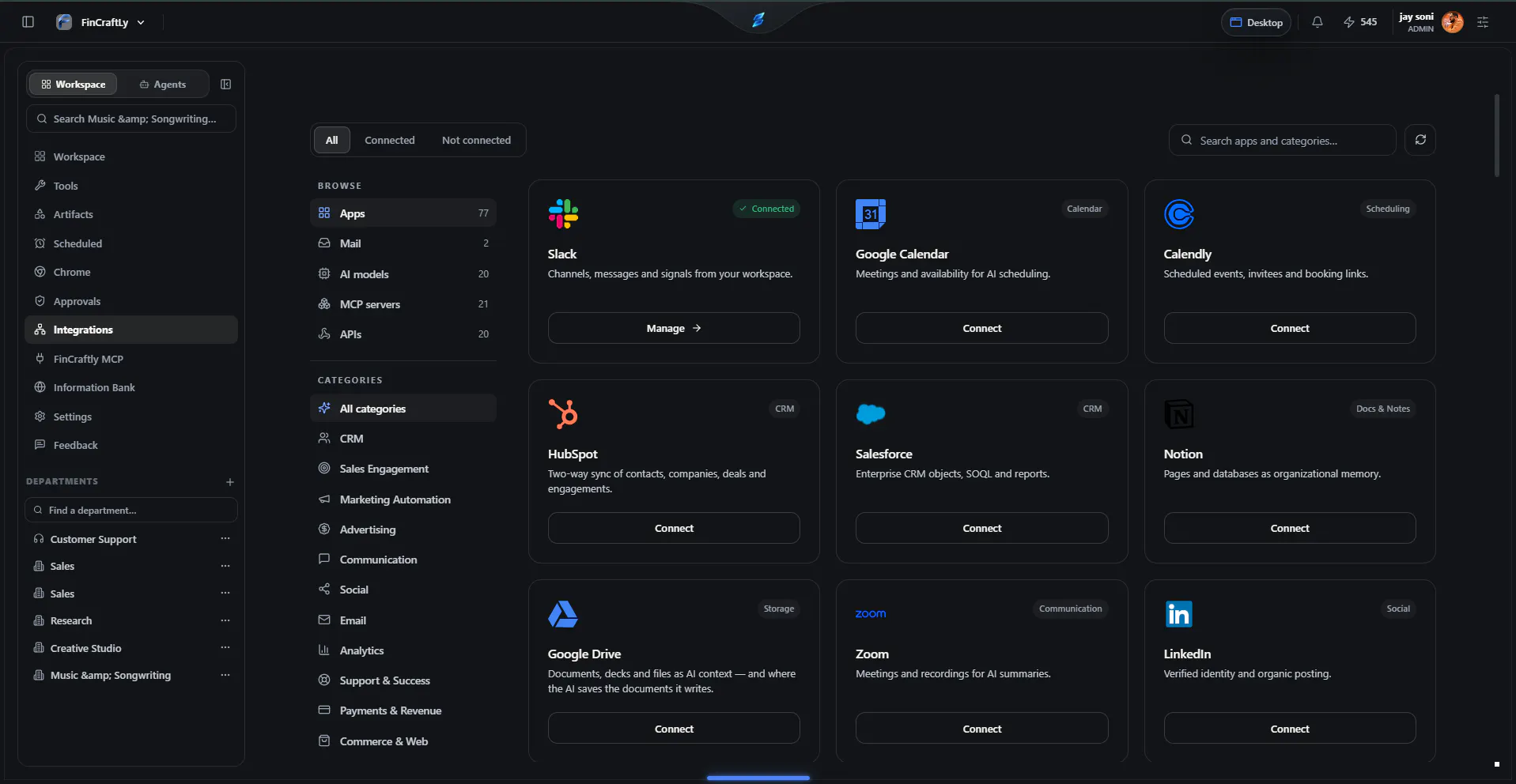The height and width of the screenshot is (784, 1516).
Task: Click the Google Calendar logo icon
Action: pyautogui.click(x=871, y=213)
